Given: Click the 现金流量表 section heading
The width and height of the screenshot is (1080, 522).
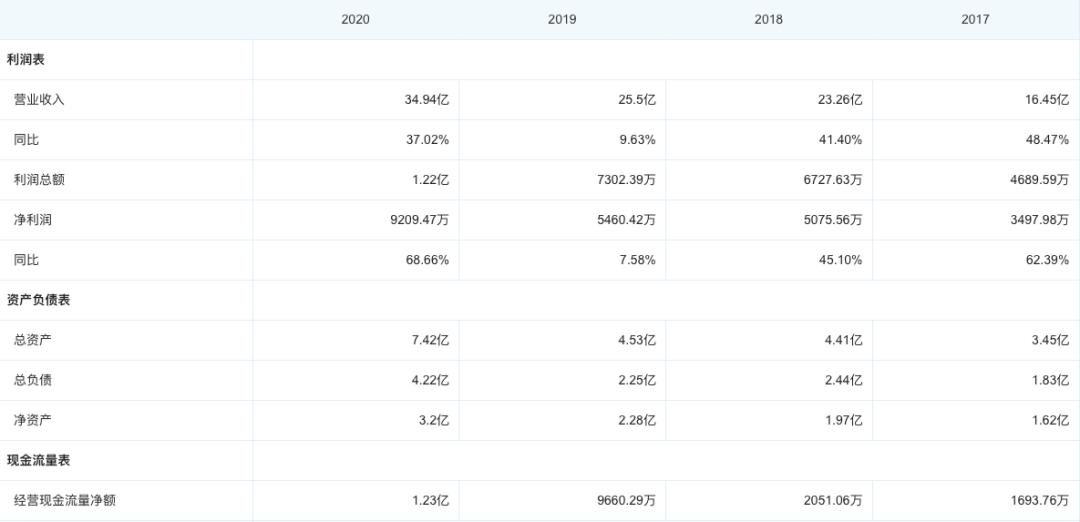Looking at the screenshot, I should [39, 460].
